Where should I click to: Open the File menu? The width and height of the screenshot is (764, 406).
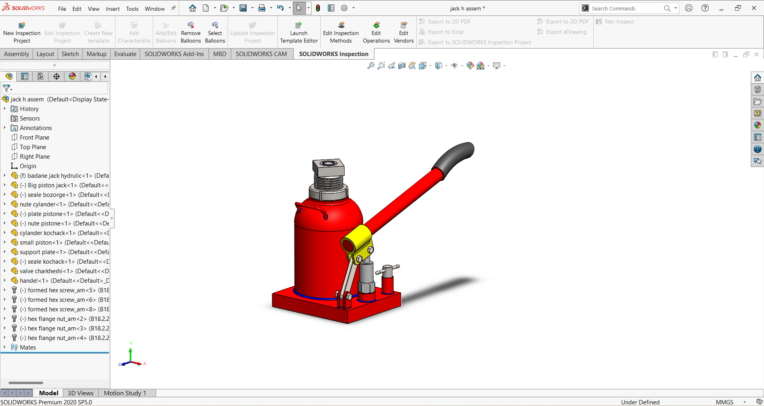pyautogui.click(x=62, y=9)
